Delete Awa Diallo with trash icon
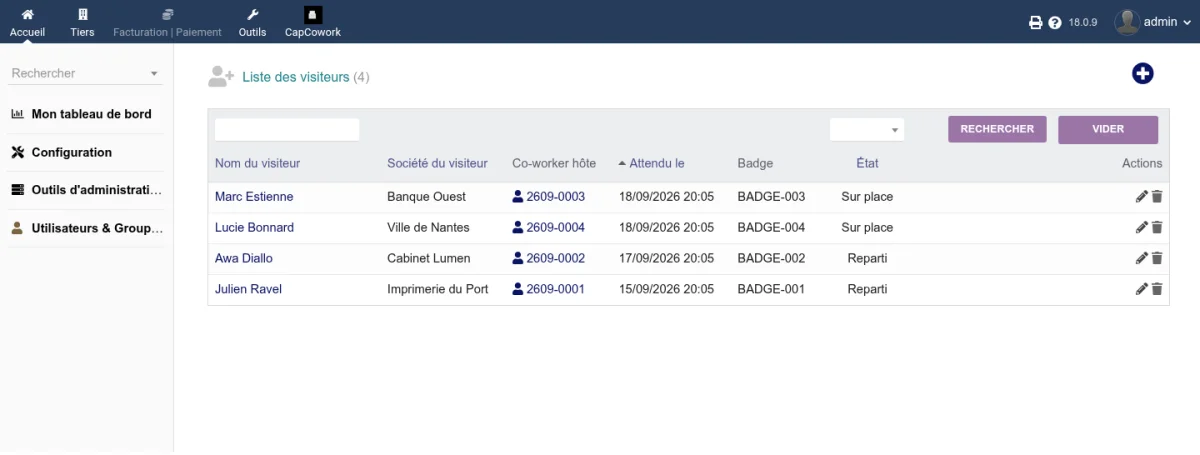This screenshot has height=455, width=1200. click(x=1157, y=258)
